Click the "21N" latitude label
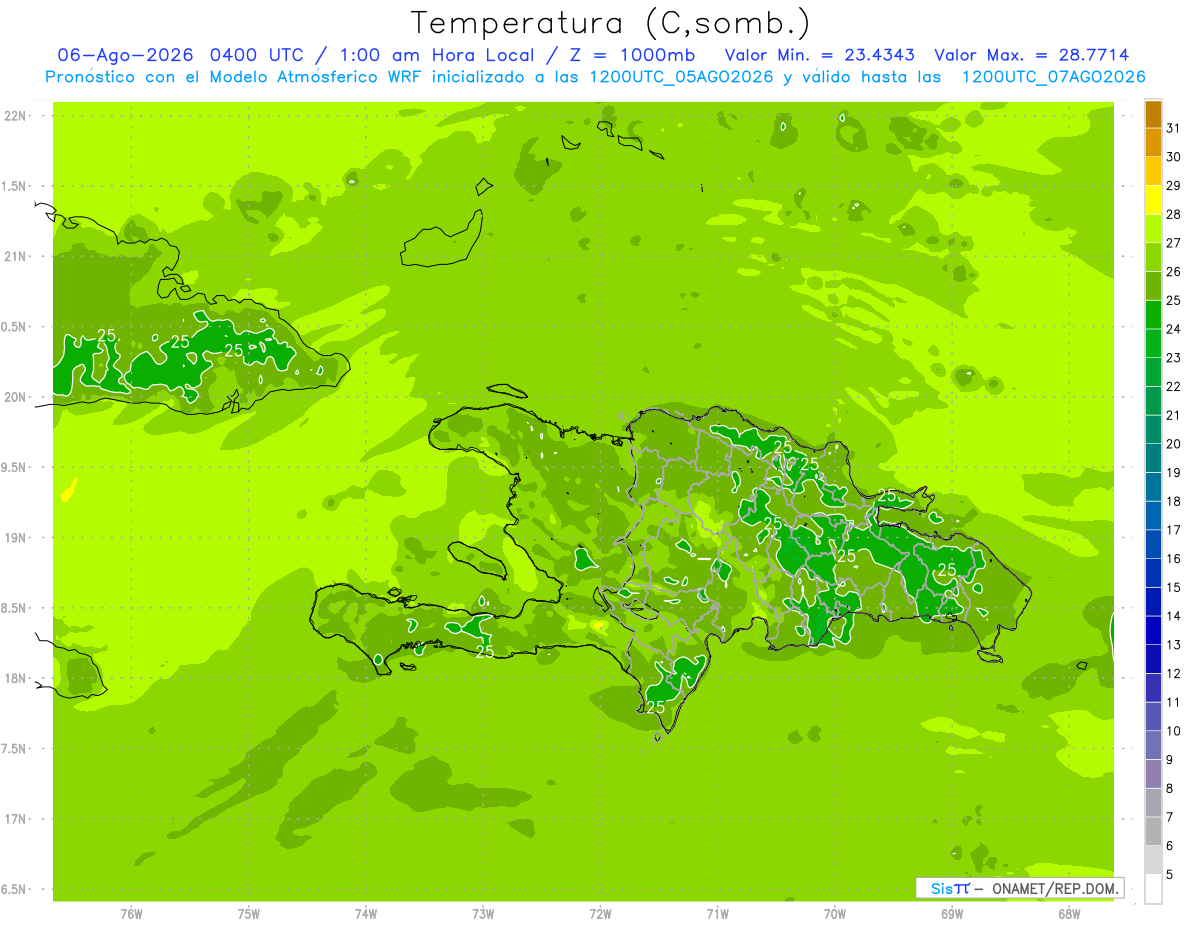The height and width of the screenshot is (927, 1200). click(16, 257)
